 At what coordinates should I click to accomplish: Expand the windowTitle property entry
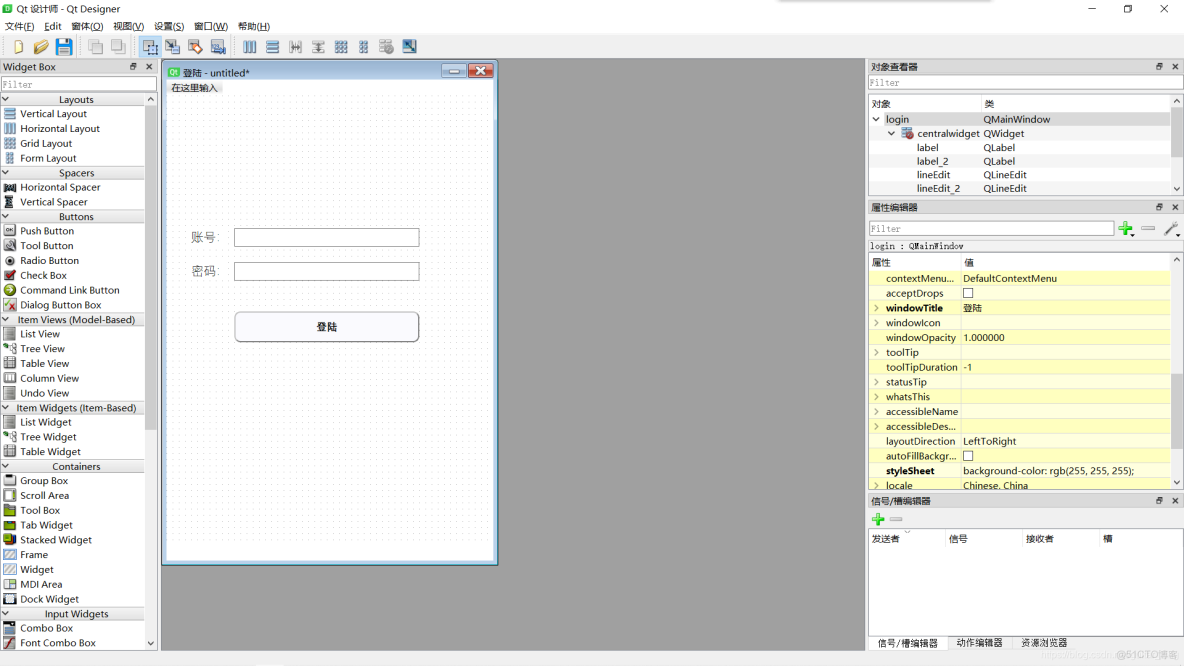click(876, 308)
